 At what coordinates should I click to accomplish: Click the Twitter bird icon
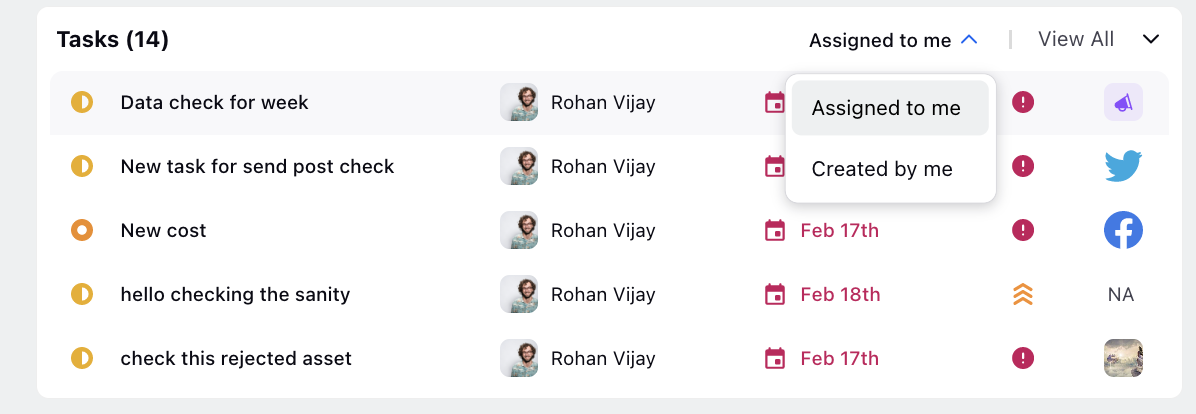(1123, 166)
